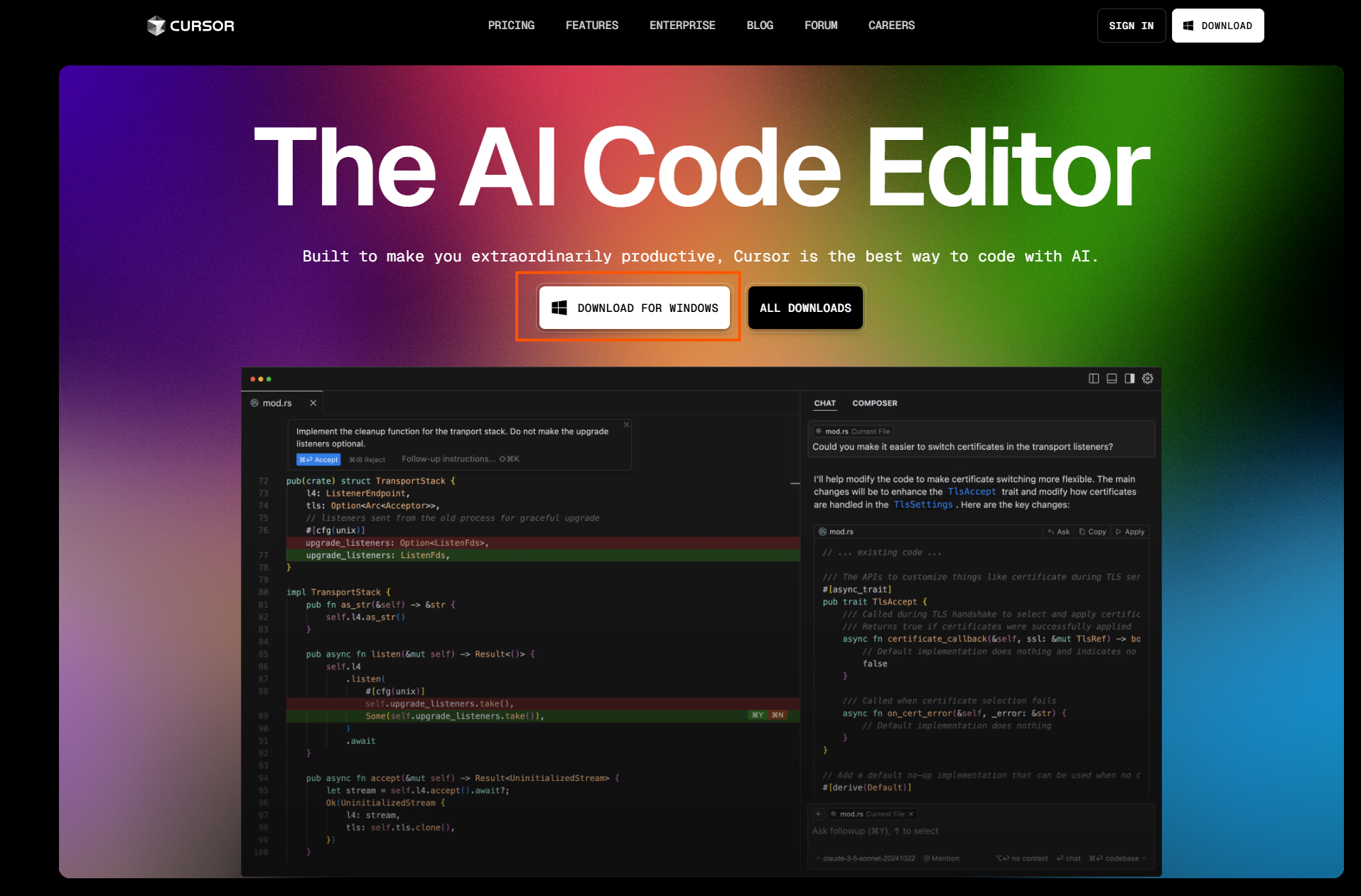Click the ⌘Y accept hint on line 89

click(x=758, y=715)
